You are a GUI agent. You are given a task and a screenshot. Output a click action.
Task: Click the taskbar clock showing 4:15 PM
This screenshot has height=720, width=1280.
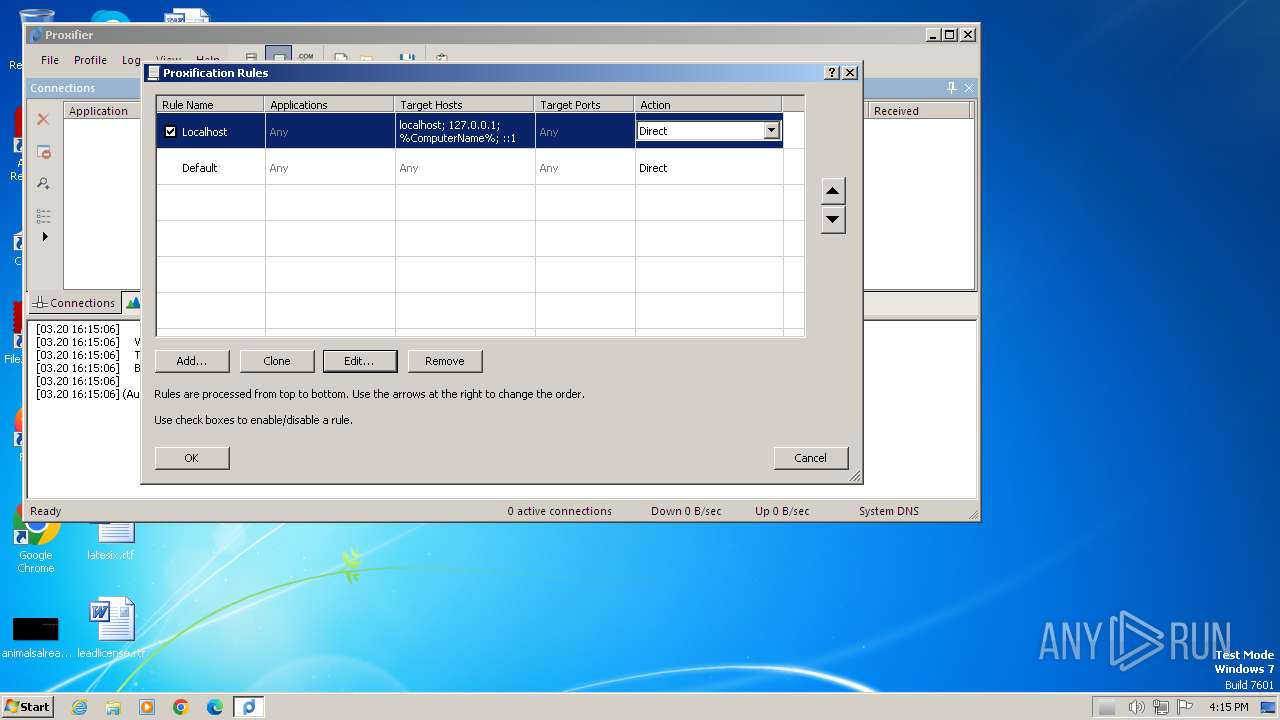(x=1228, y=707)
